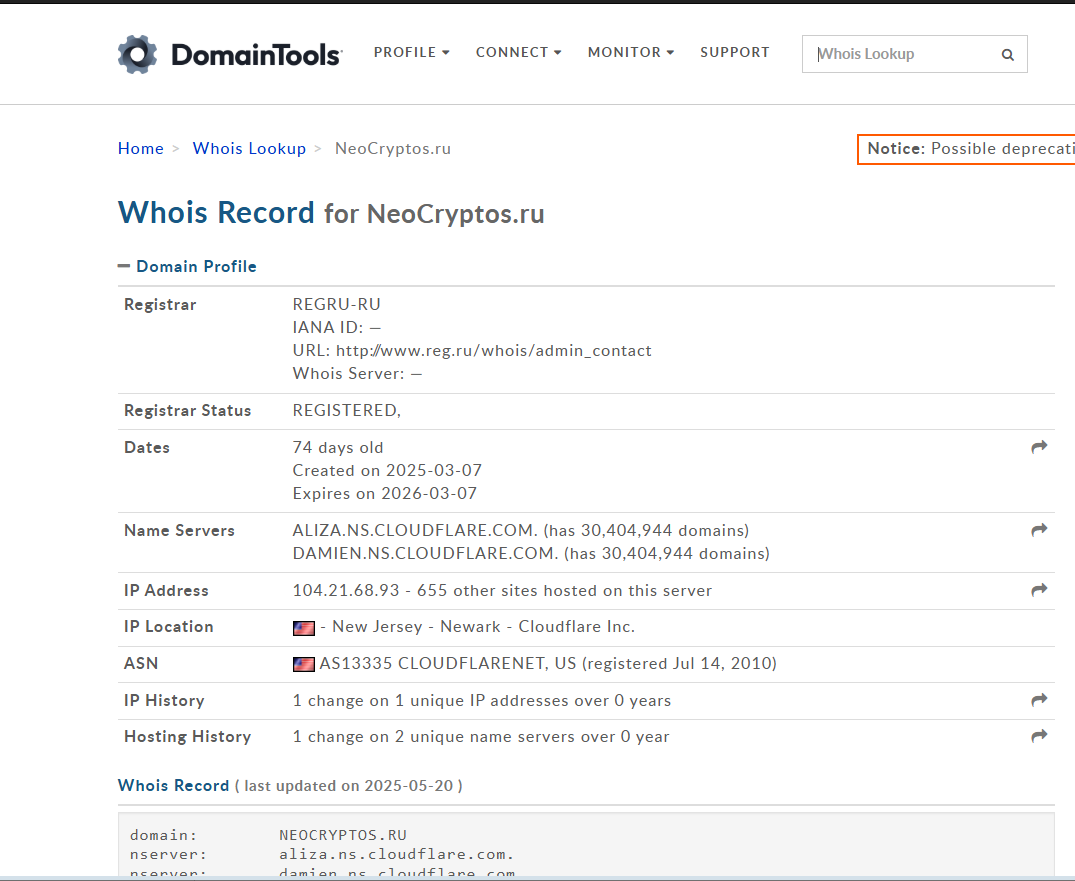The width and height of the screenshot is (1075, 881).
Task: Click the search magnifier icon
Action: click(x=1007, y=55)
